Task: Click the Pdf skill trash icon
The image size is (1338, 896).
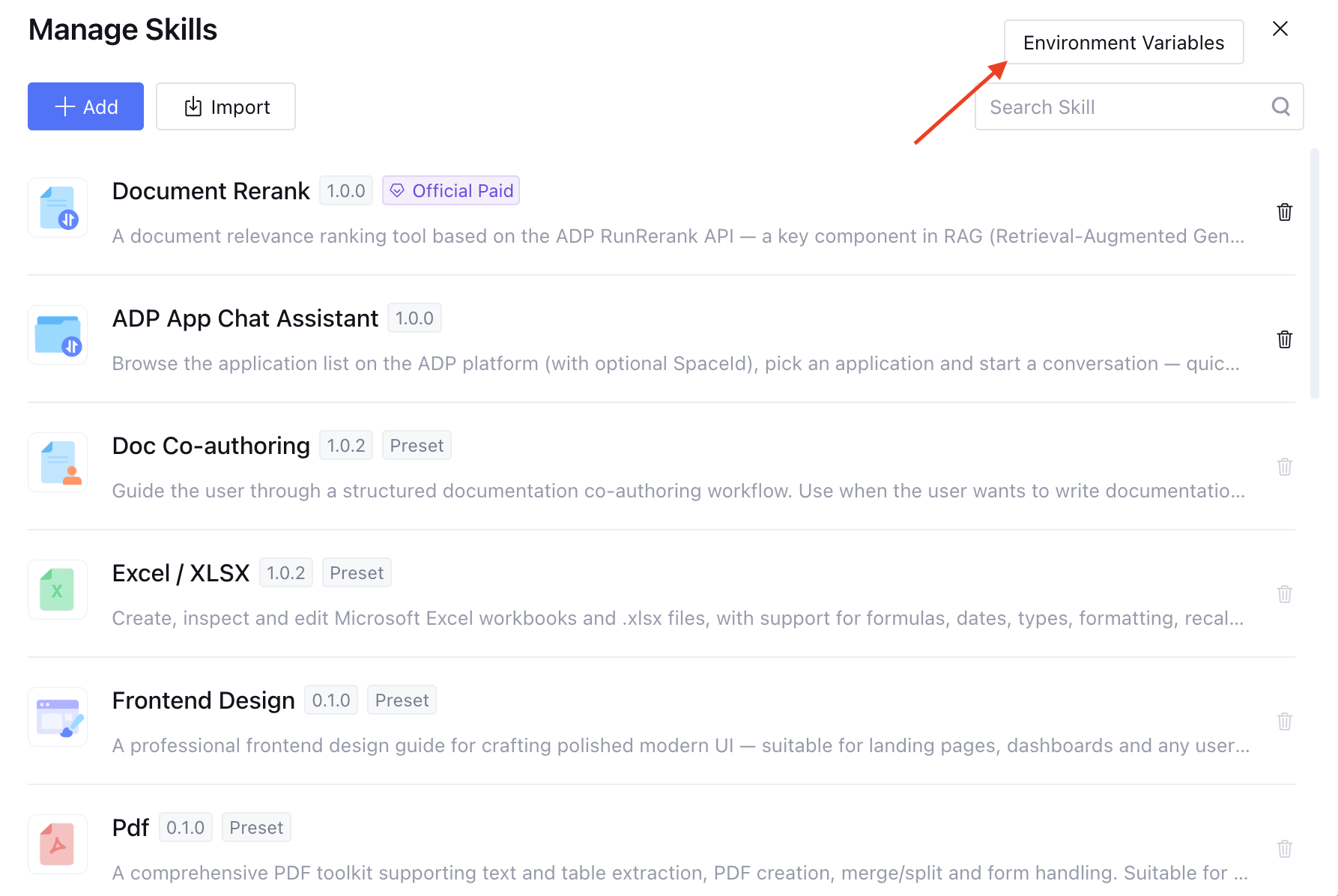Action: pyautogui.click(x=1284, y=849)
